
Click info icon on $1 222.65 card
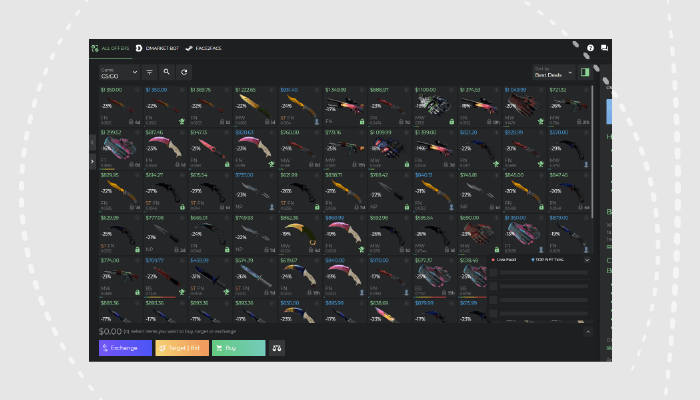click(271, 90)
